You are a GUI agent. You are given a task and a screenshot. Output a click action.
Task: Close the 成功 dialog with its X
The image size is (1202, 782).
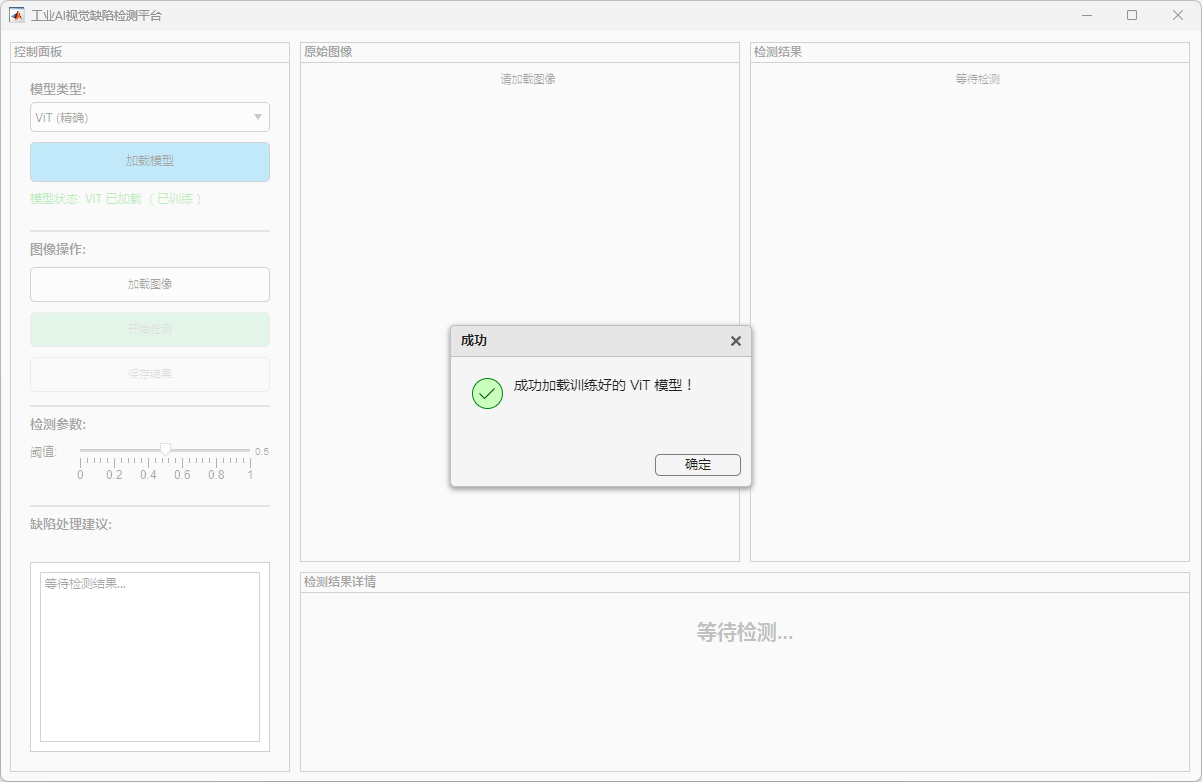[736, 341]
